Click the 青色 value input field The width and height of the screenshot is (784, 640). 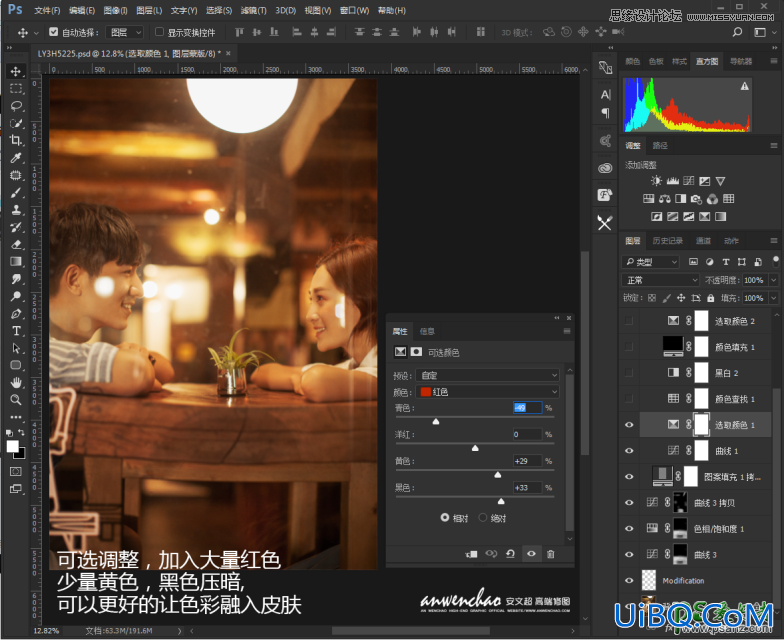point(528,408)
